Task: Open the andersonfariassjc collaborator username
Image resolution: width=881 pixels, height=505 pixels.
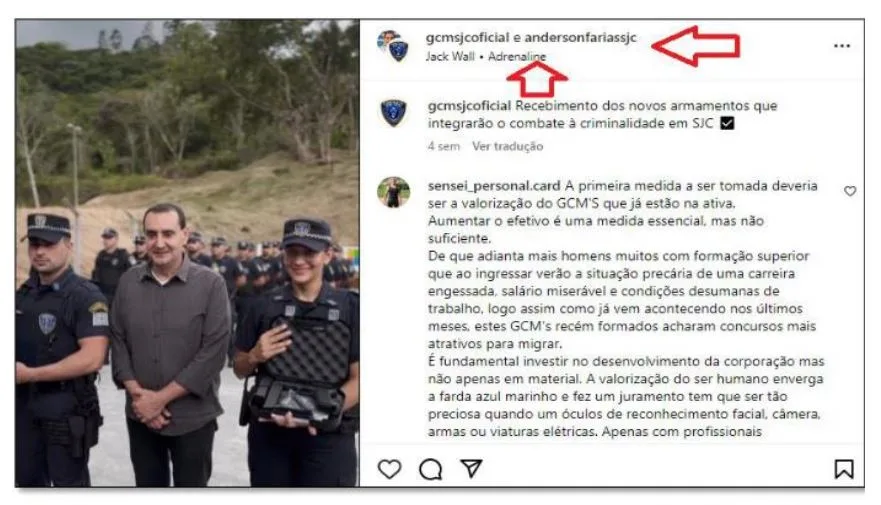Action: click(580, 38)
